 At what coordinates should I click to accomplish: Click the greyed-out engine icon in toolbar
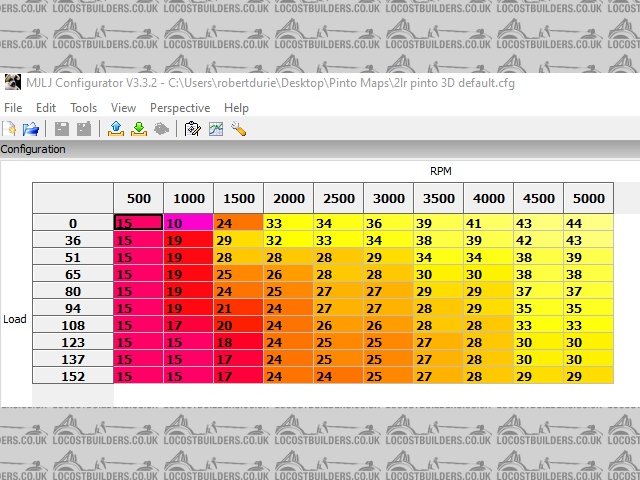click(x=161, y=129)
